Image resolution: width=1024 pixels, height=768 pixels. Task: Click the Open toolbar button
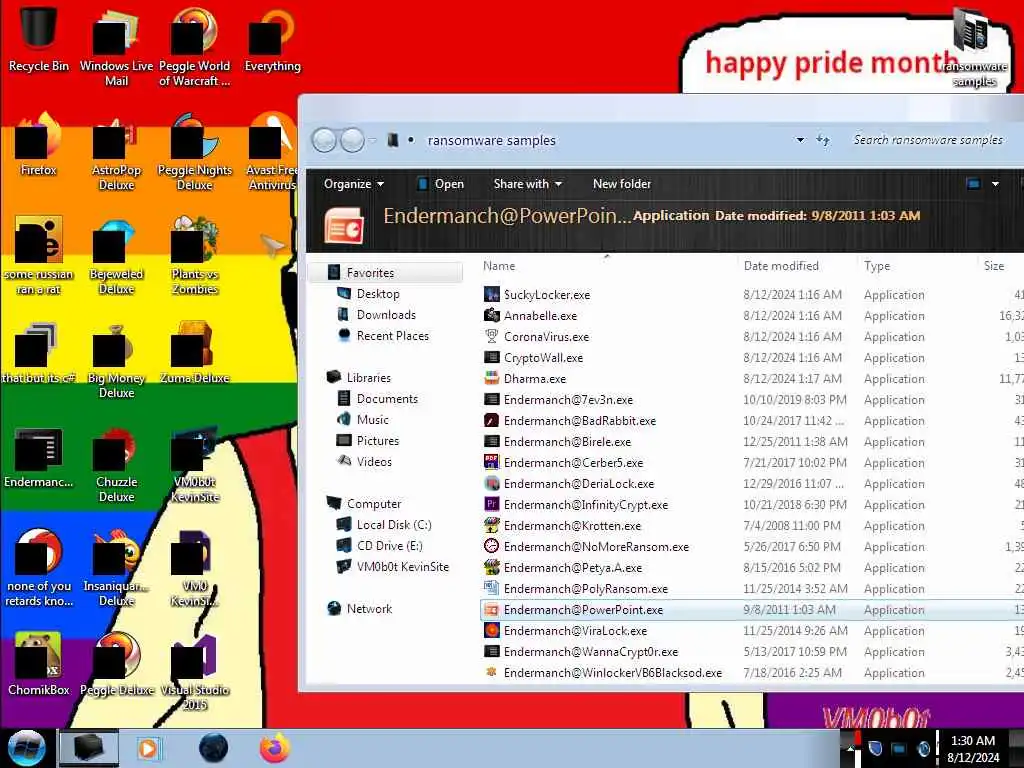(x=440, y=184)
